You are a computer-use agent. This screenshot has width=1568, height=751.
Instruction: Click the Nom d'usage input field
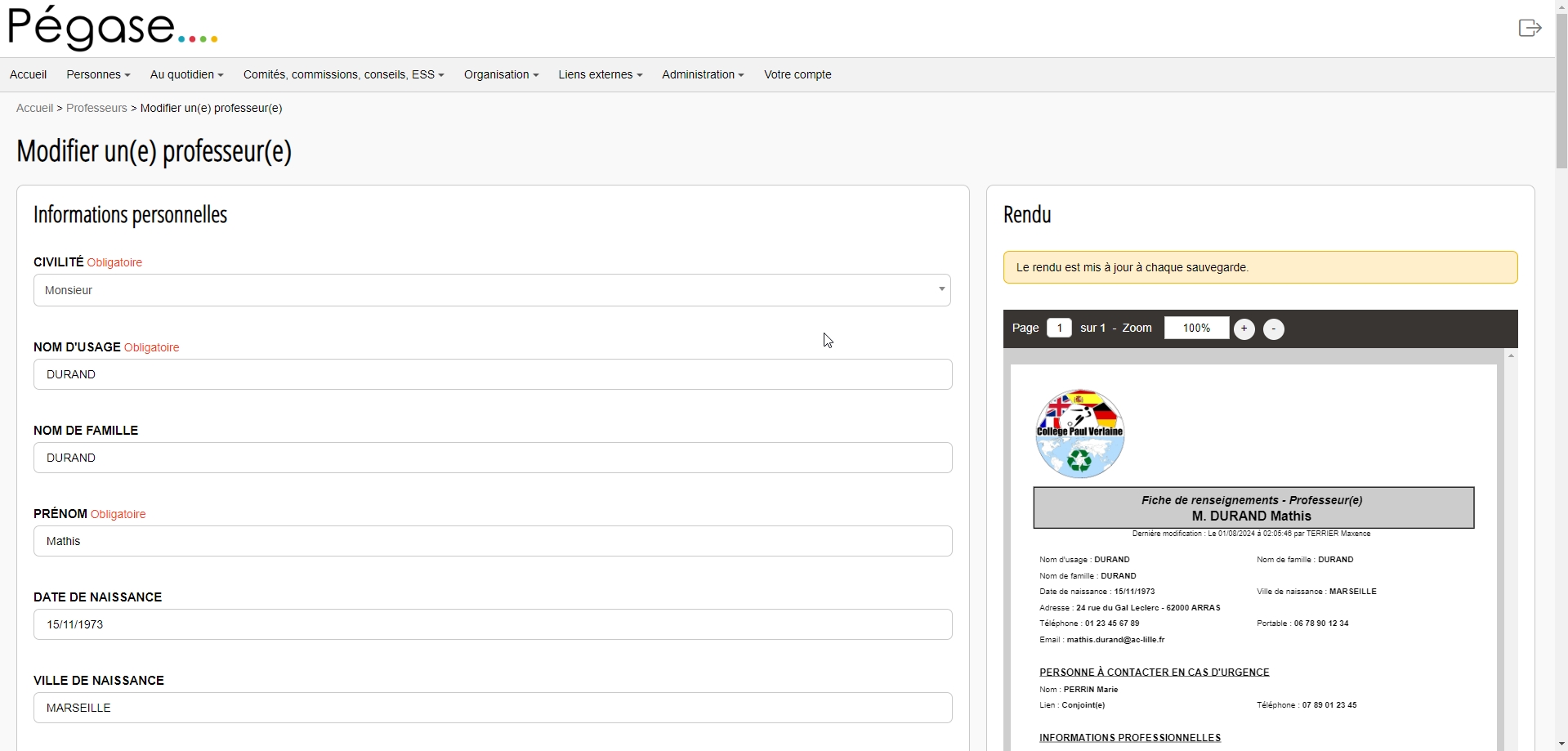tap(493, 374)
